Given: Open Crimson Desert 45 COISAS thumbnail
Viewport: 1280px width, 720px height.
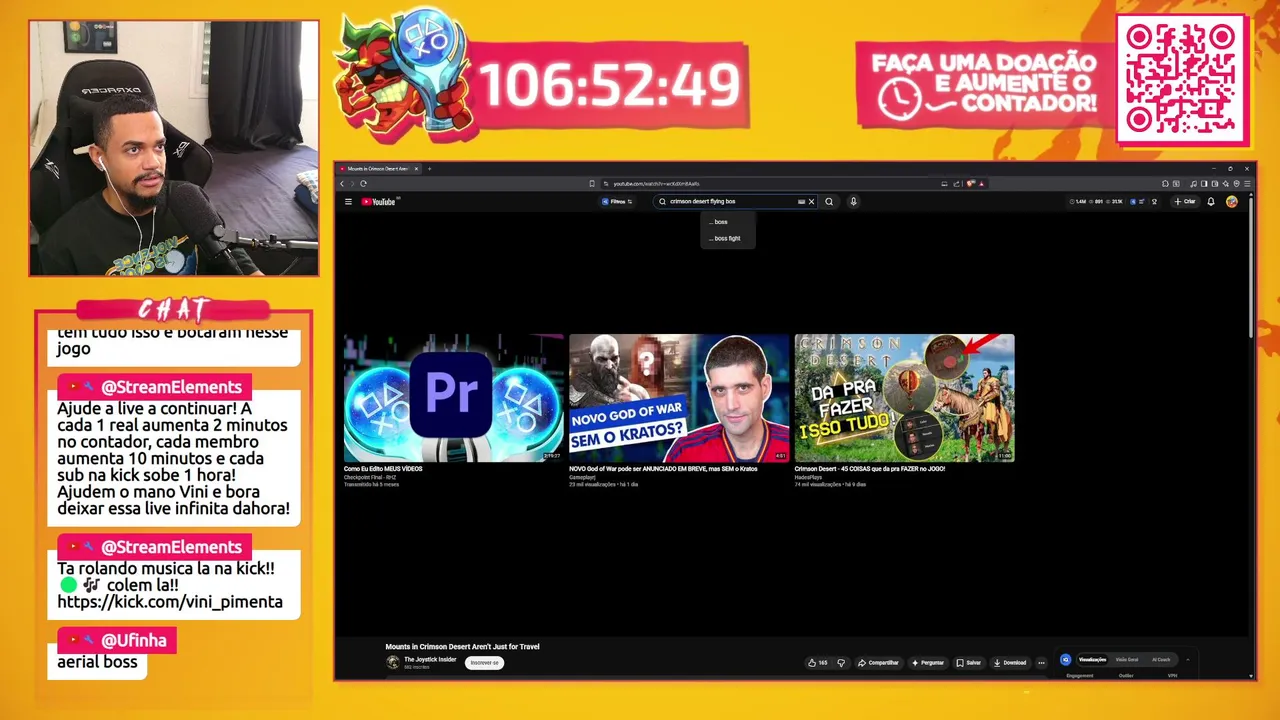Looking at the screenshot, I should (x=904, y=398).
